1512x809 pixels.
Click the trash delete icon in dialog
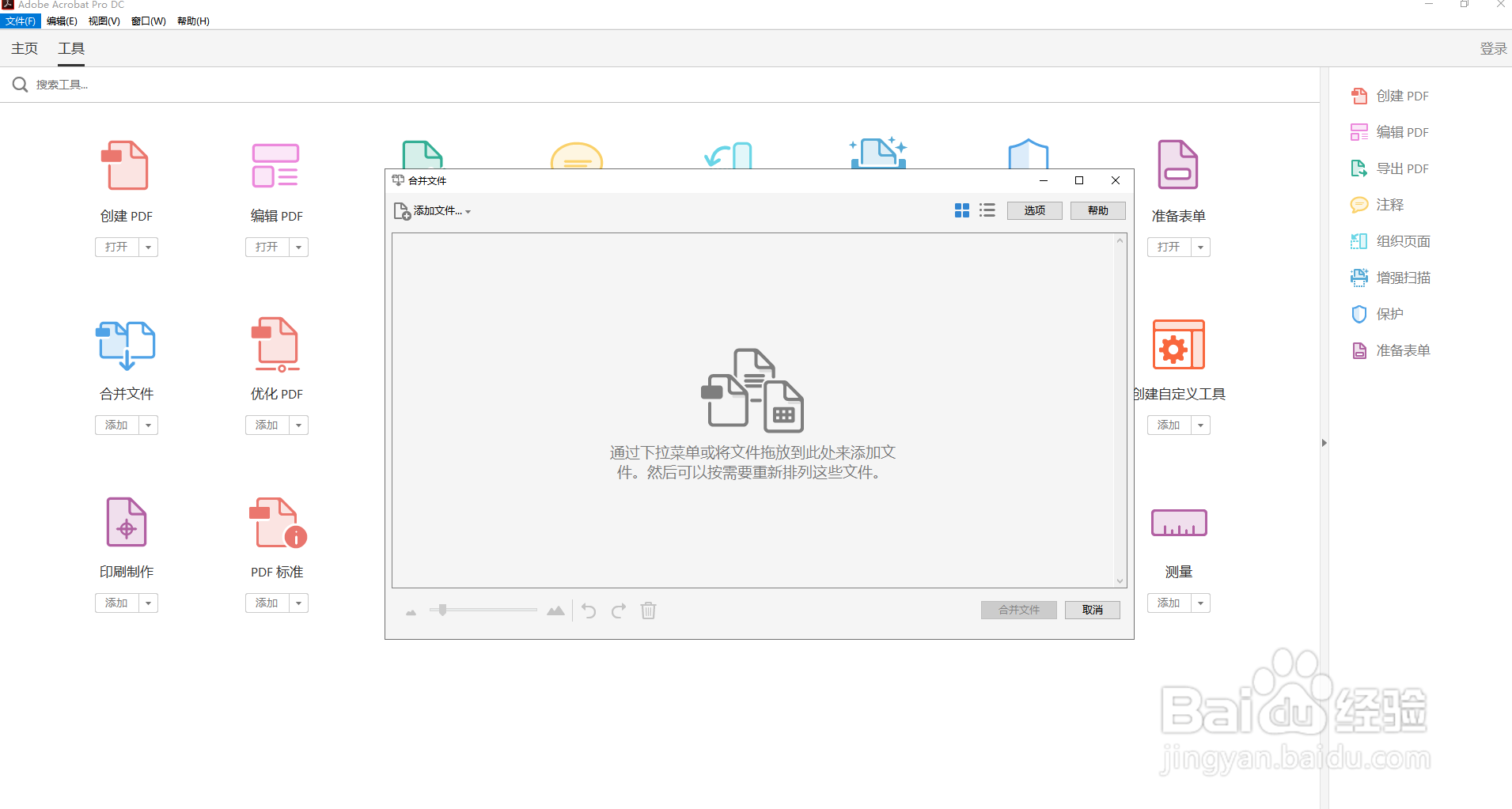648,611
